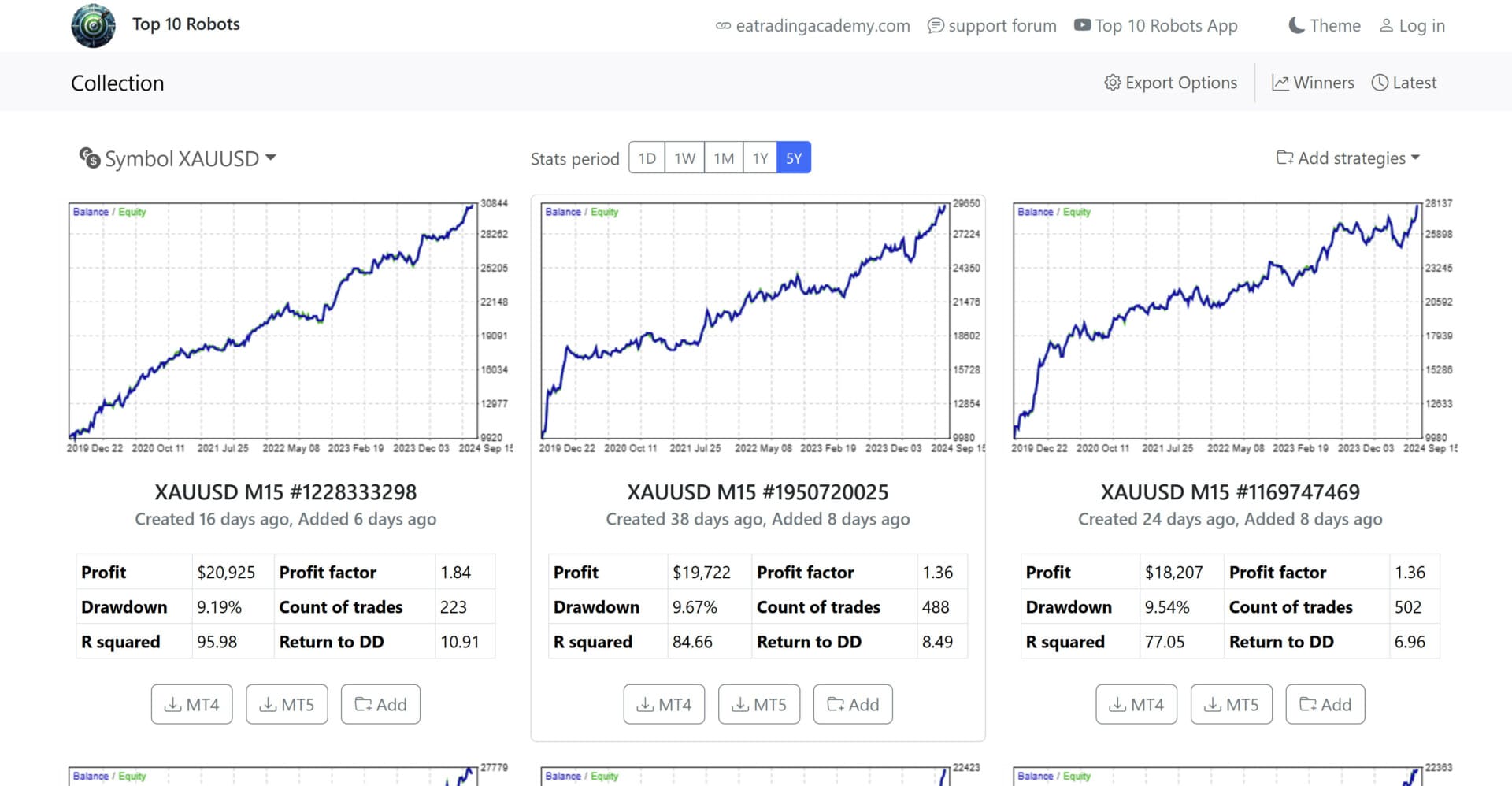Download MT4 for strategy #1169747469

(1136, 704)
